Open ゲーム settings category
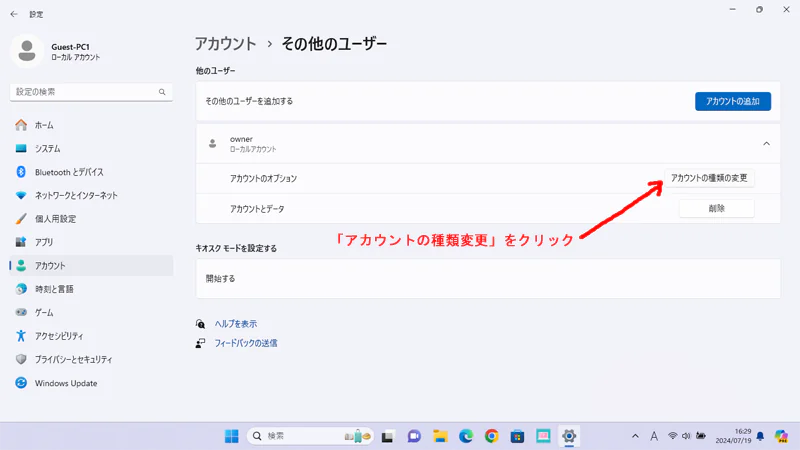Screen dimensions: 800x450 pos(91,313)
